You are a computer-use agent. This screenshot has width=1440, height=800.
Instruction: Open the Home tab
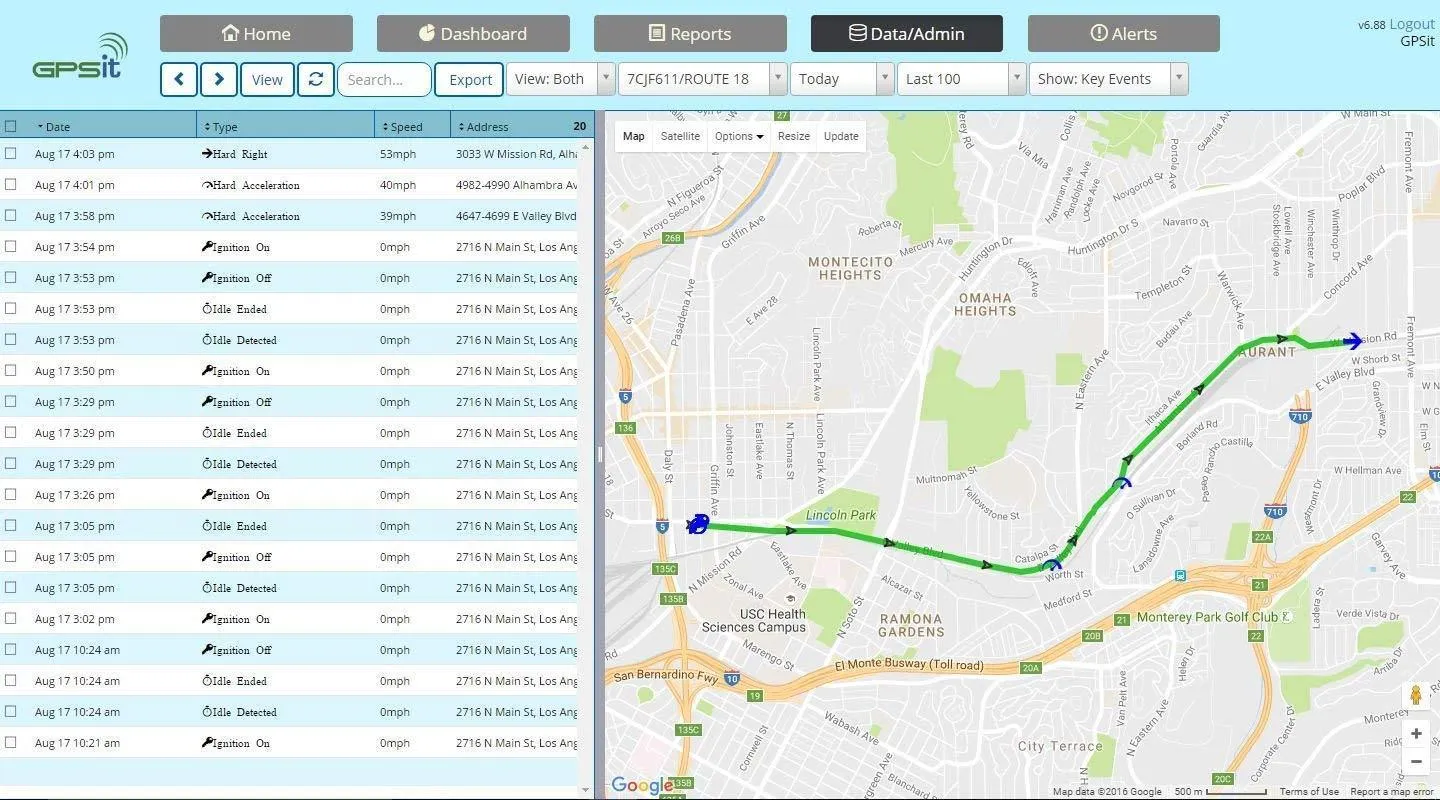(256, 33)
